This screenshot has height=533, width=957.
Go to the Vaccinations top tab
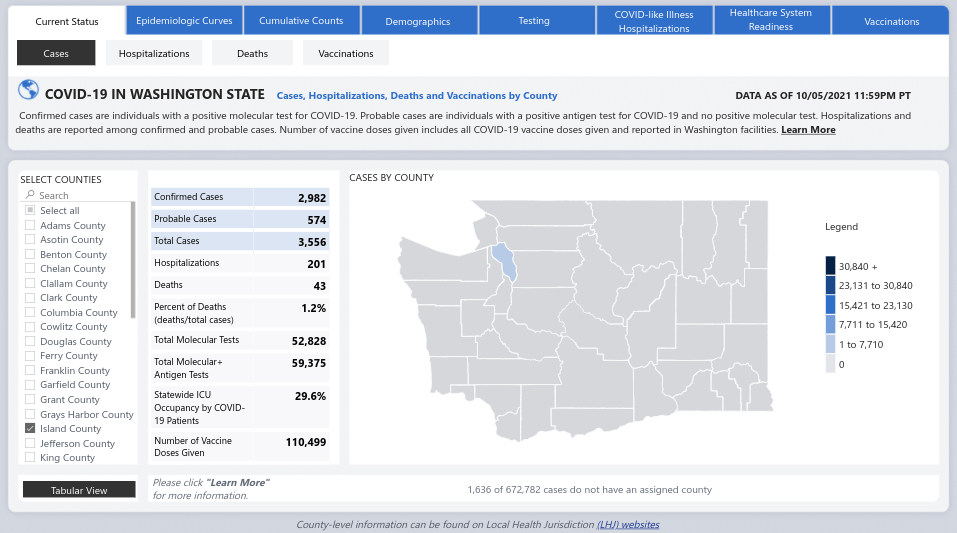pos(891,21)
